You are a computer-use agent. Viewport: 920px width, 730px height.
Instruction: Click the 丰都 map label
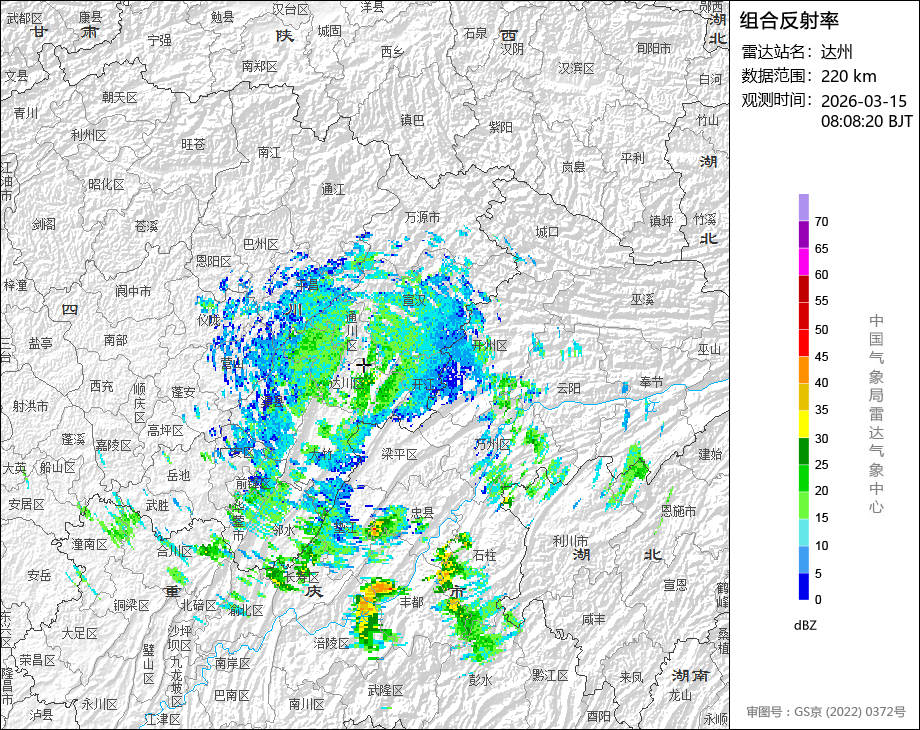411,602
